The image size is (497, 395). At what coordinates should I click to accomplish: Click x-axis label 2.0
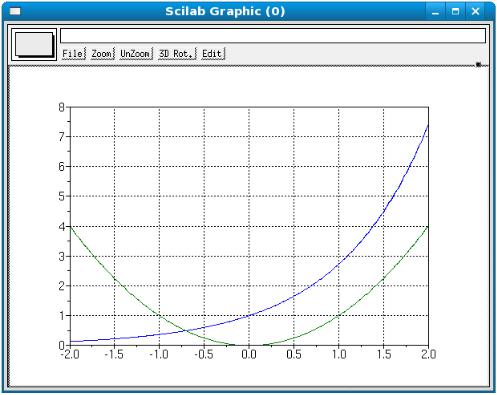click(x=428, y=354)
